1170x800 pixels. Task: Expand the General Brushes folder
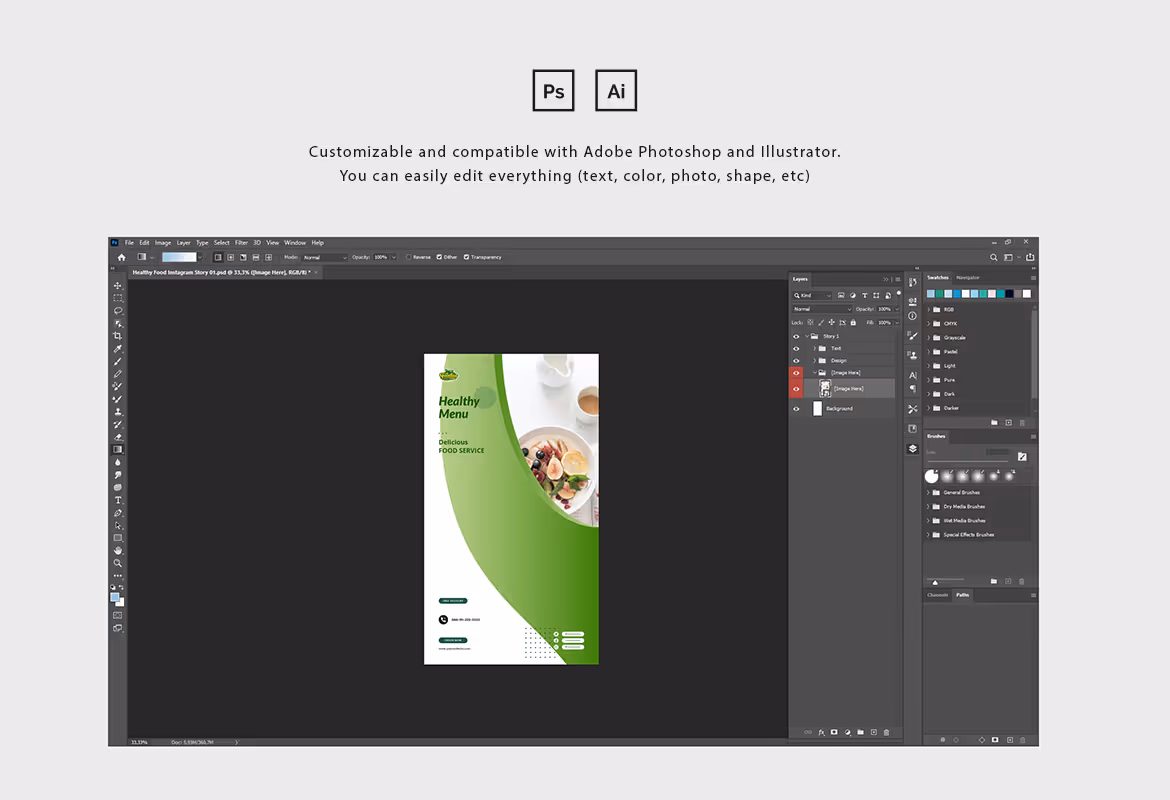point(928,493)
